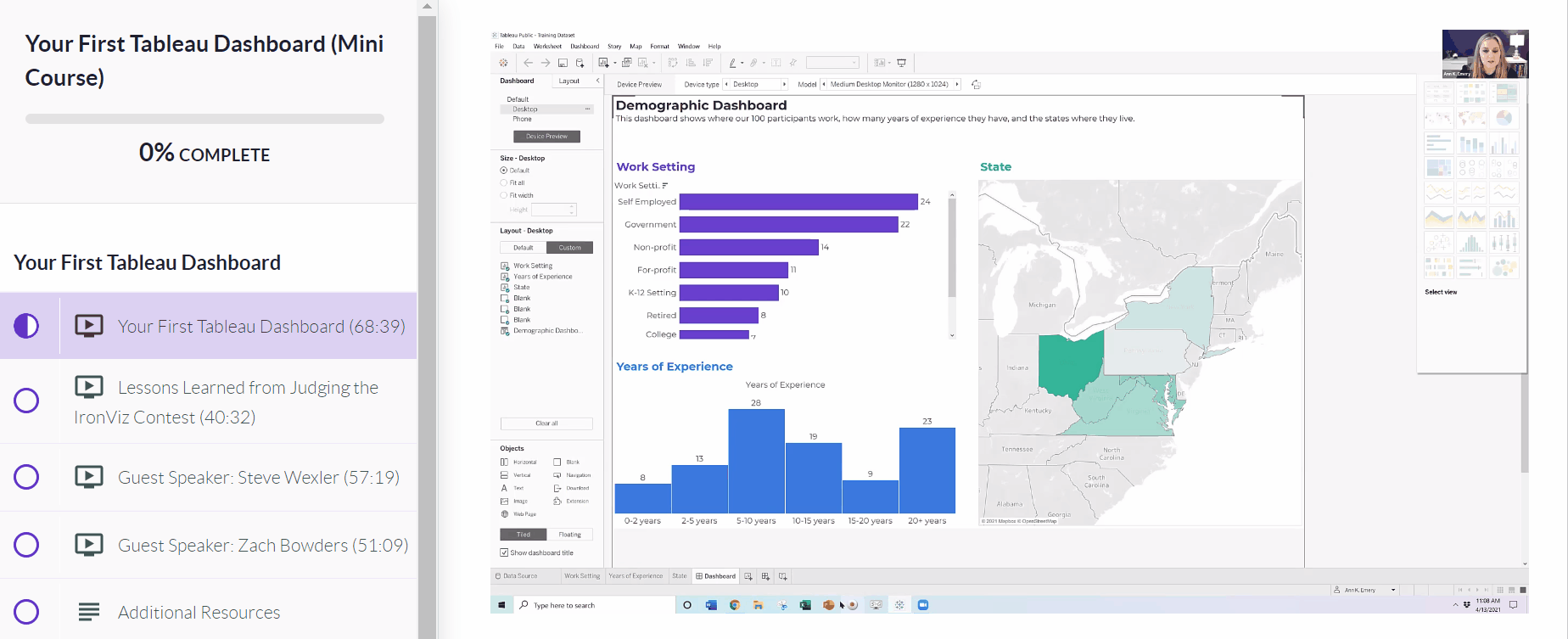Collapse the Dashboard side pane chevron
Viewport: 1568px width, 639px height.
597,81
